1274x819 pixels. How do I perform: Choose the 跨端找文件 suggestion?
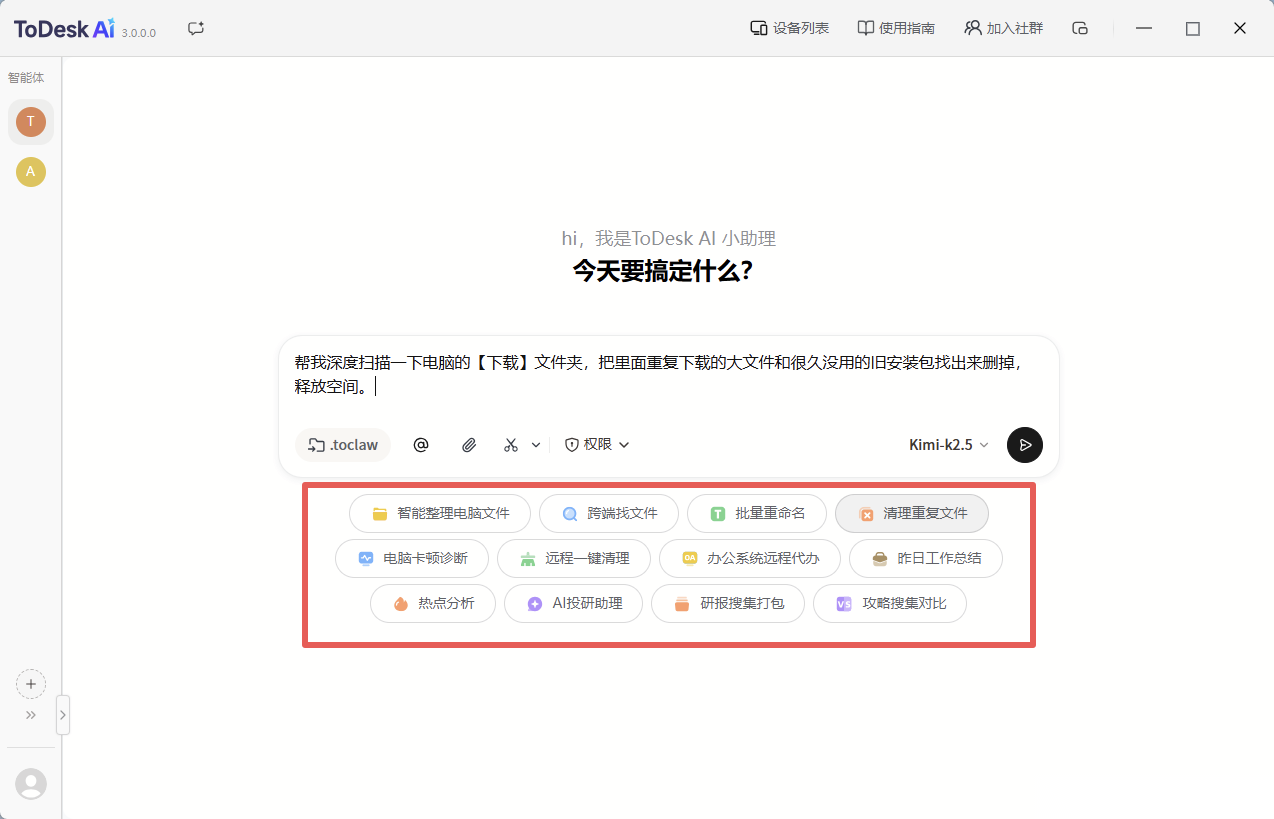point(609,513)
